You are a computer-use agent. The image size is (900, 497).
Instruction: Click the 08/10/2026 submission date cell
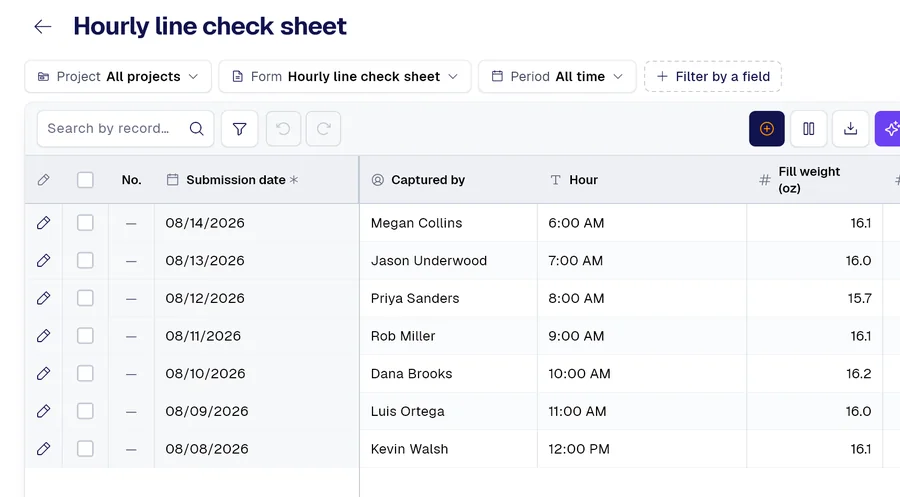(257, 374)
